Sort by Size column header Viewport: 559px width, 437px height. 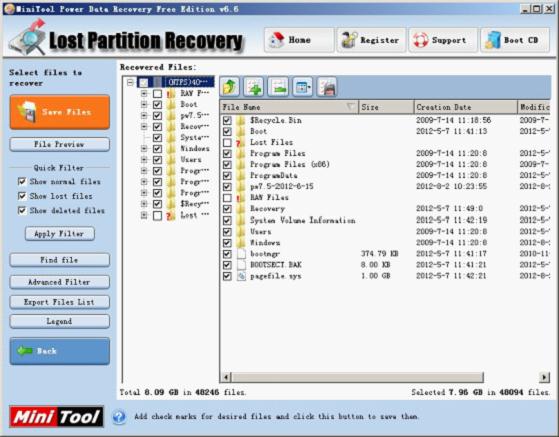386,107
